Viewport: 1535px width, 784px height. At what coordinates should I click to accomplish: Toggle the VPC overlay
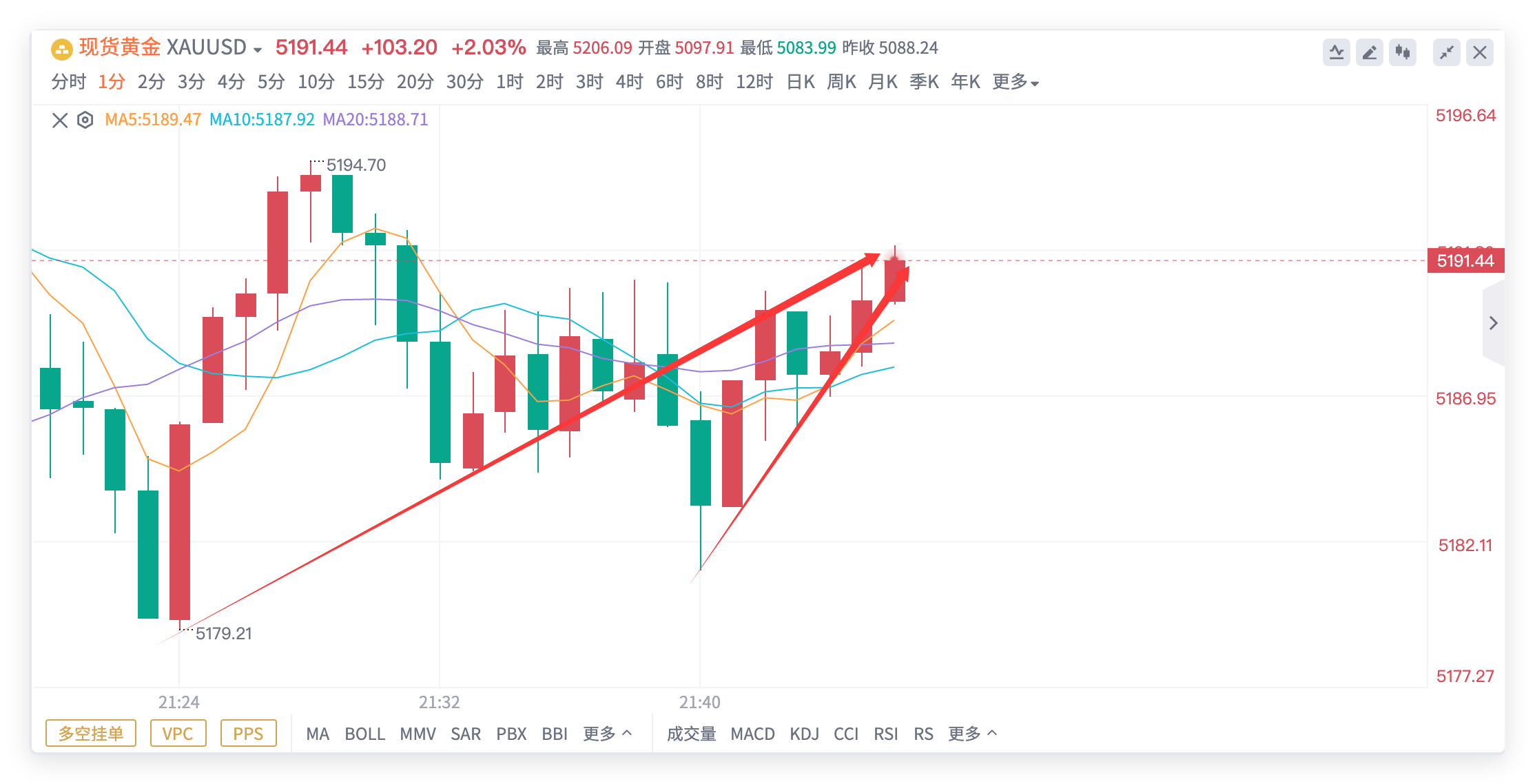(178, 734)
